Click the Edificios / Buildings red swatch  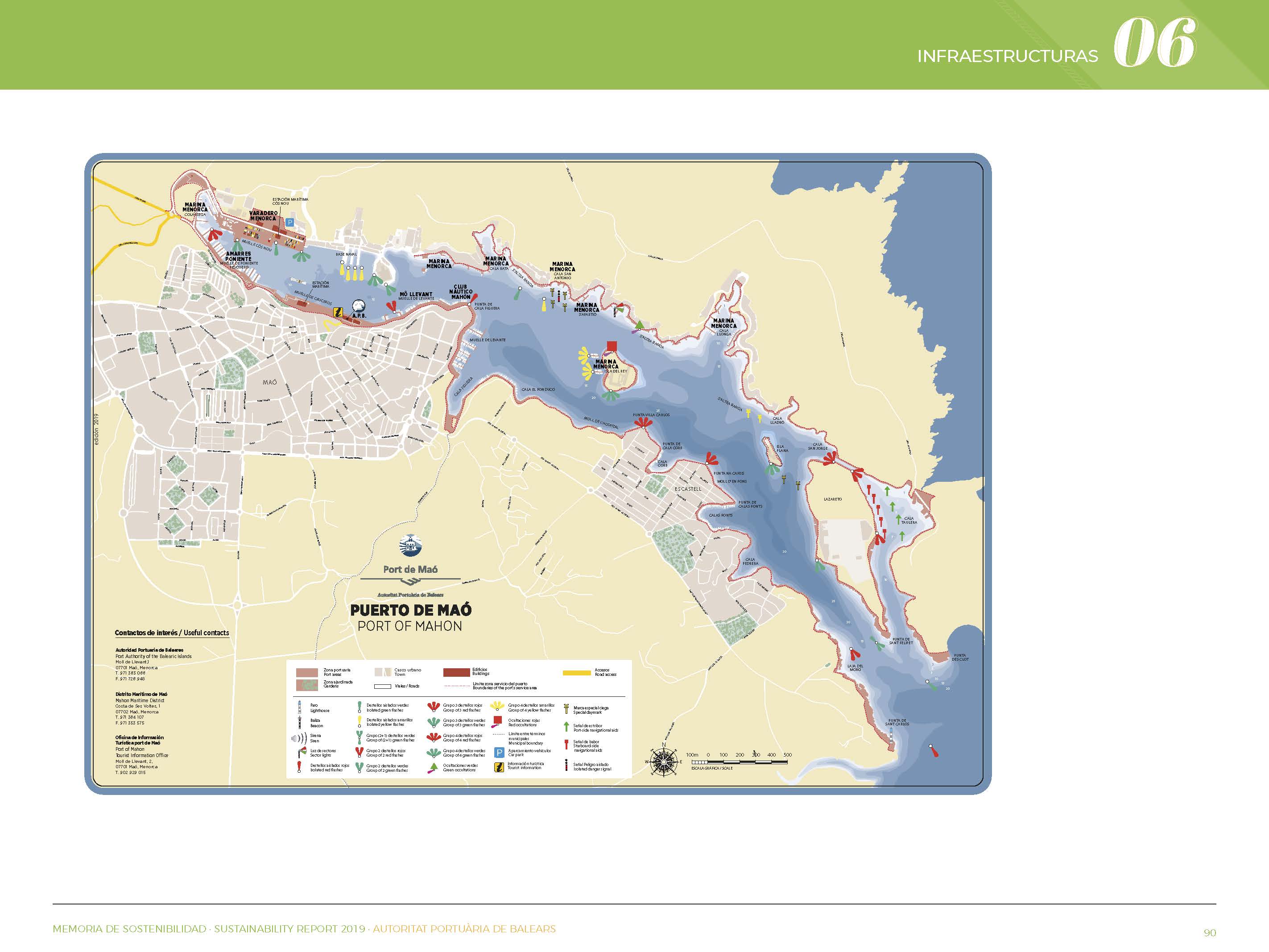tap(457, 673)
